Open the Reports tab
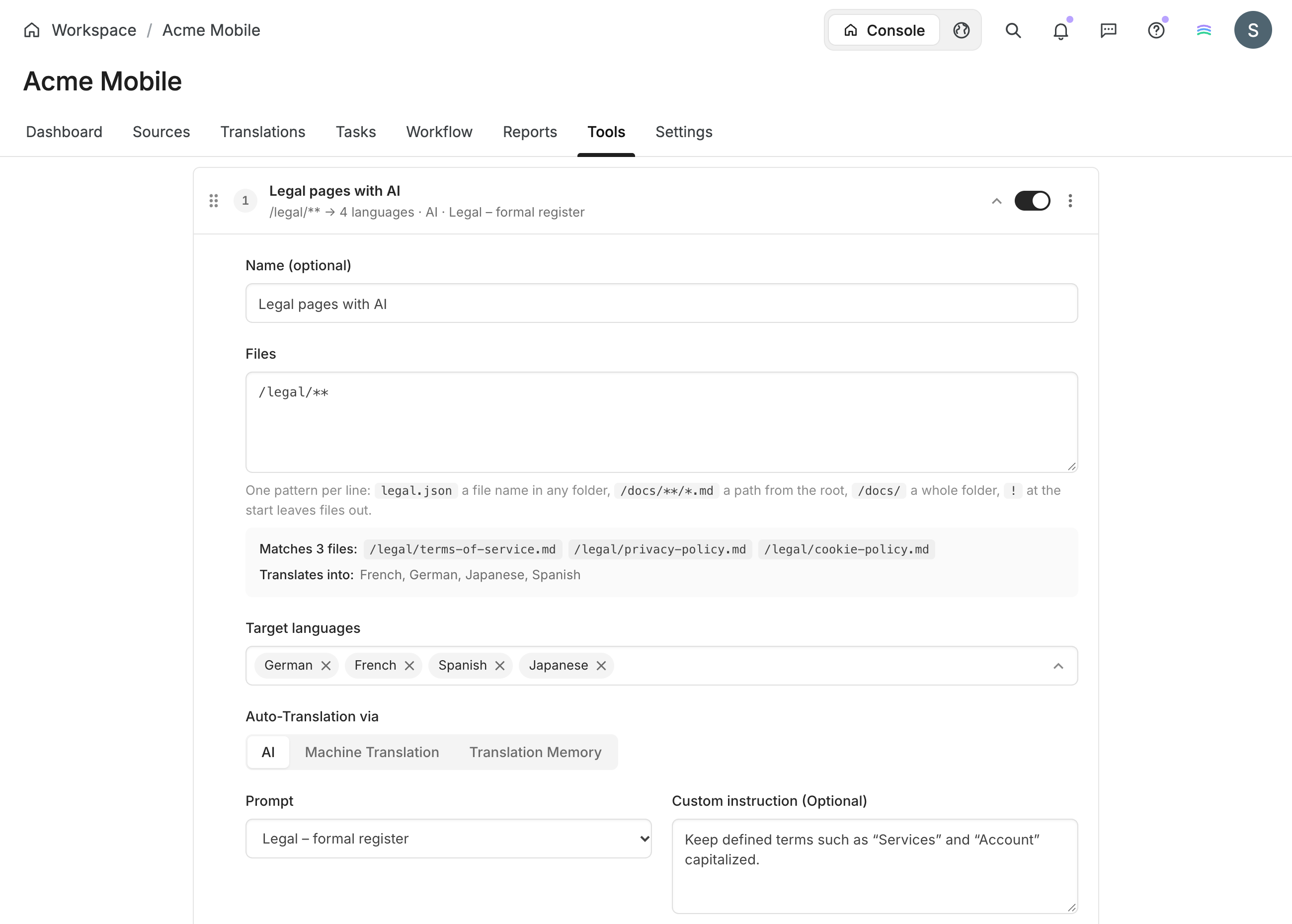1292x924 pixels. click(529, 132)
